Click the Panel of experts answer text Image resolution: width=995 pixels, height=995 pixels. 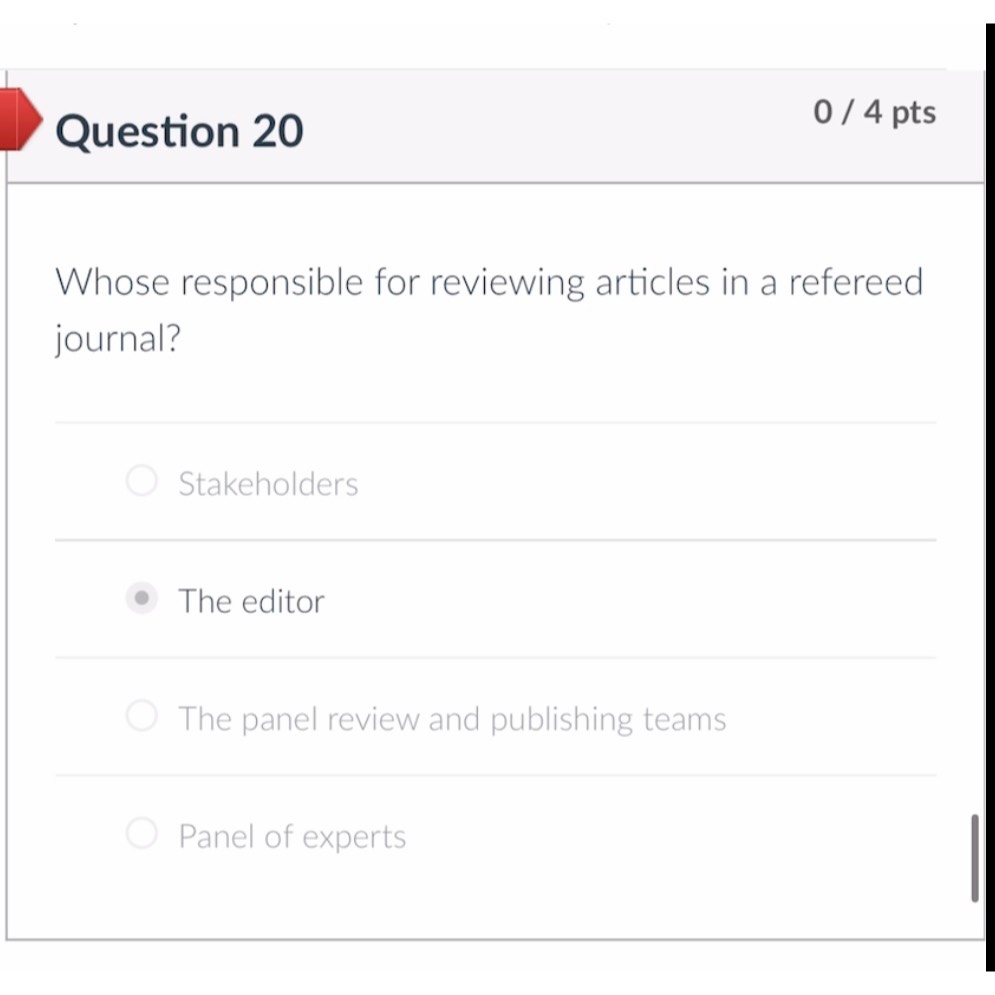click(x=291, y=836)
